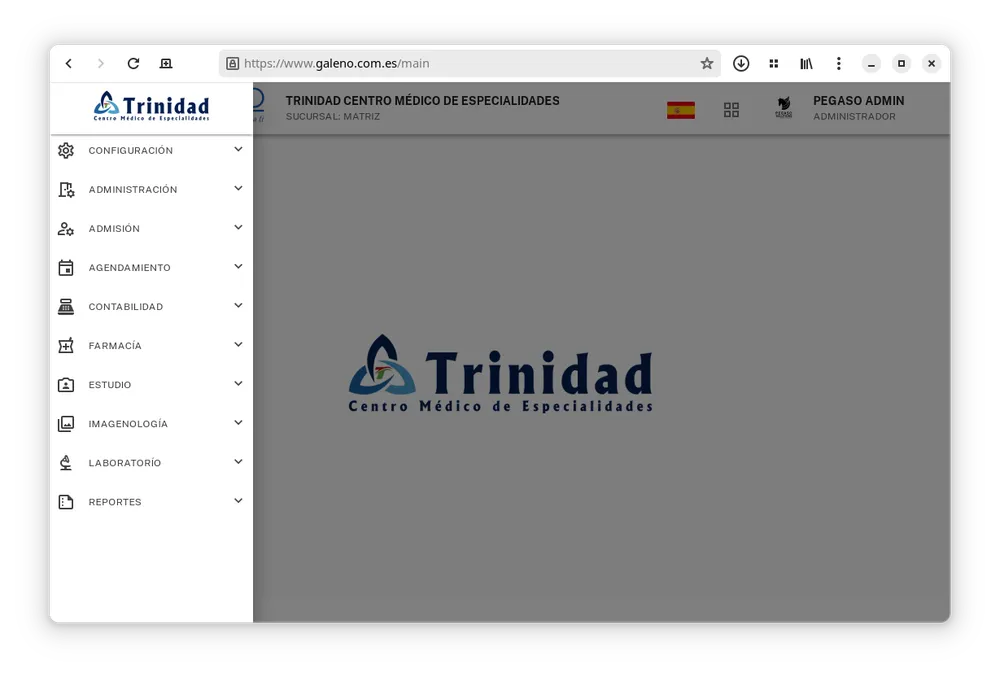Open the browser library icon

pyautogui.click(x=806, y=63)
